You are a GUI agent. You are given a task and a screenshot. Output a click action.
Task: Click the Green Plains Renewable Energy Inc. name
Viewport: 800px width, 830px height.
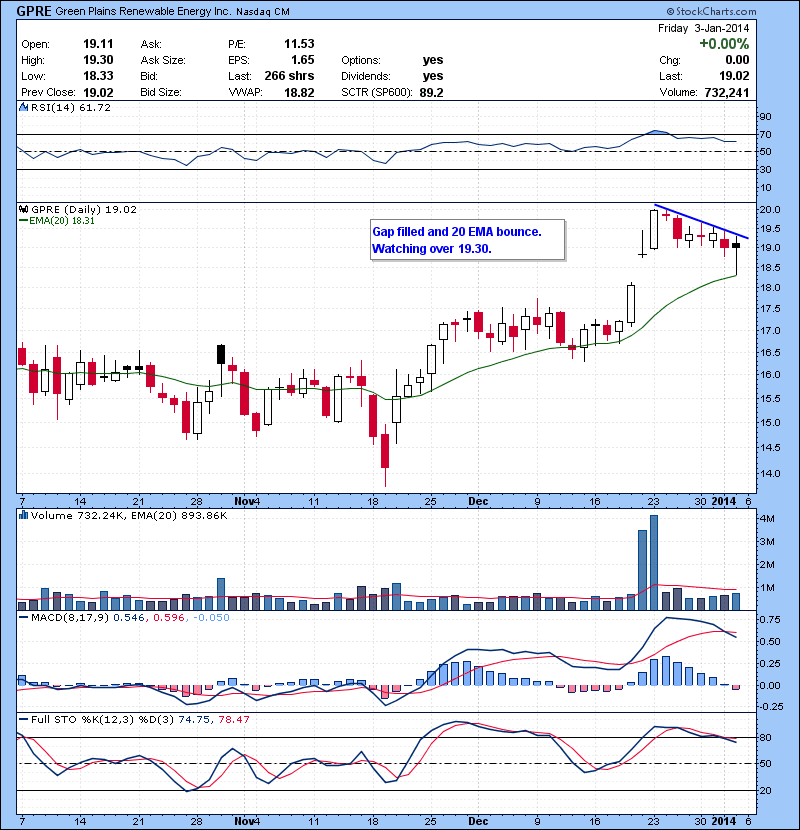[x=143, y=12]
